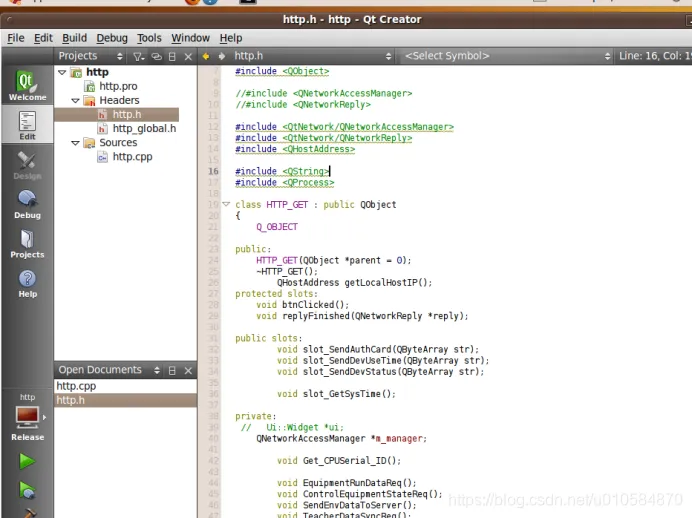Select http.h in Headers tree
This screenshot has width=692, height=518.
coord(127,115)
